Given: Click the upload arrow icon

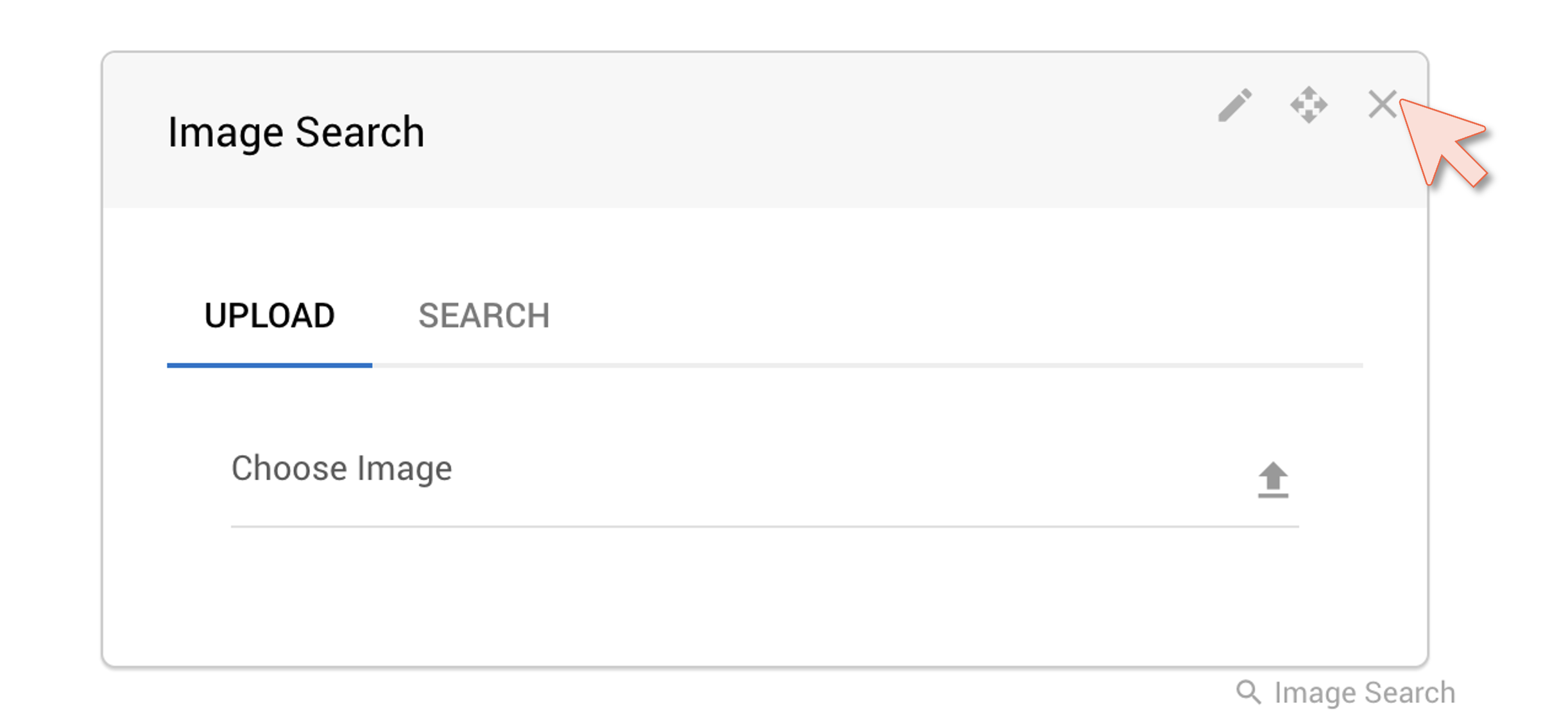Looking at the screenshot, I should [1273, 480].
